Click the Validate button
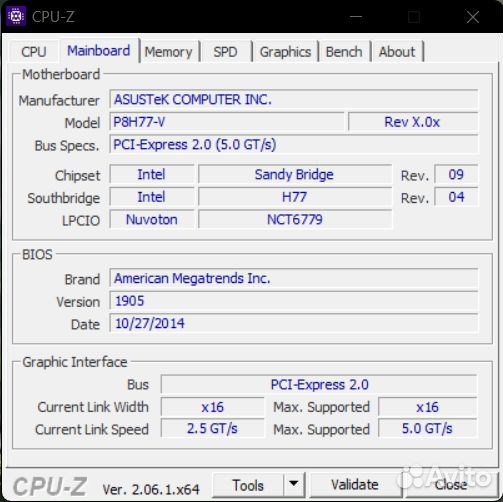Screen dimensions: 503x502 [355, 484]
